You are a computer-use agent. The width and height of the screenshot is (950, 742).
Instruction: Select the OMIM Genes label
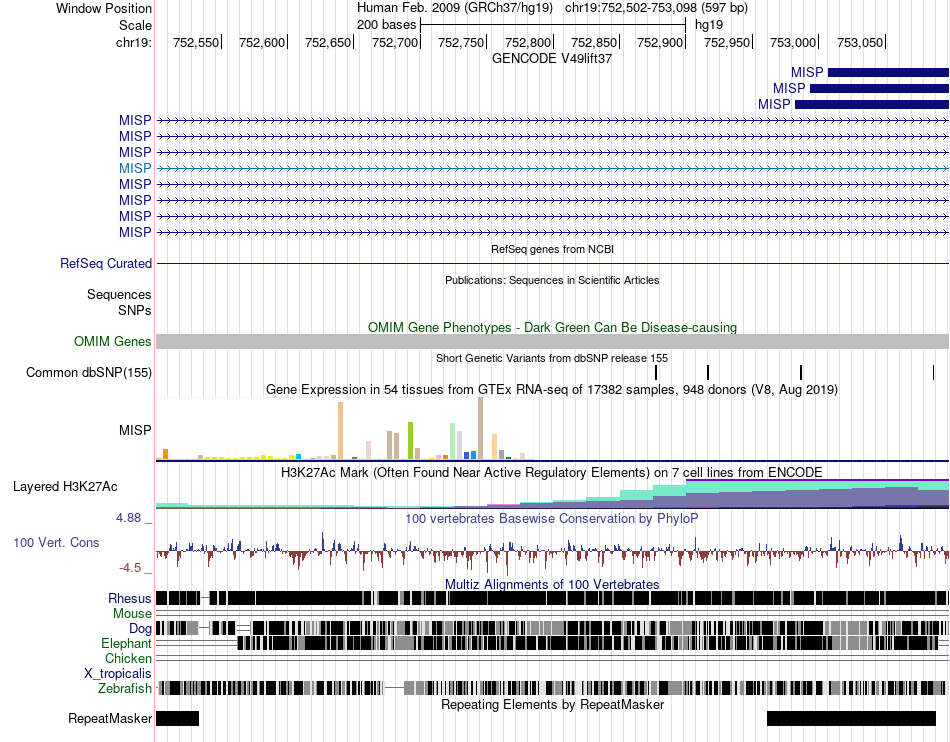pyautogui.click(x=112, y=342)
